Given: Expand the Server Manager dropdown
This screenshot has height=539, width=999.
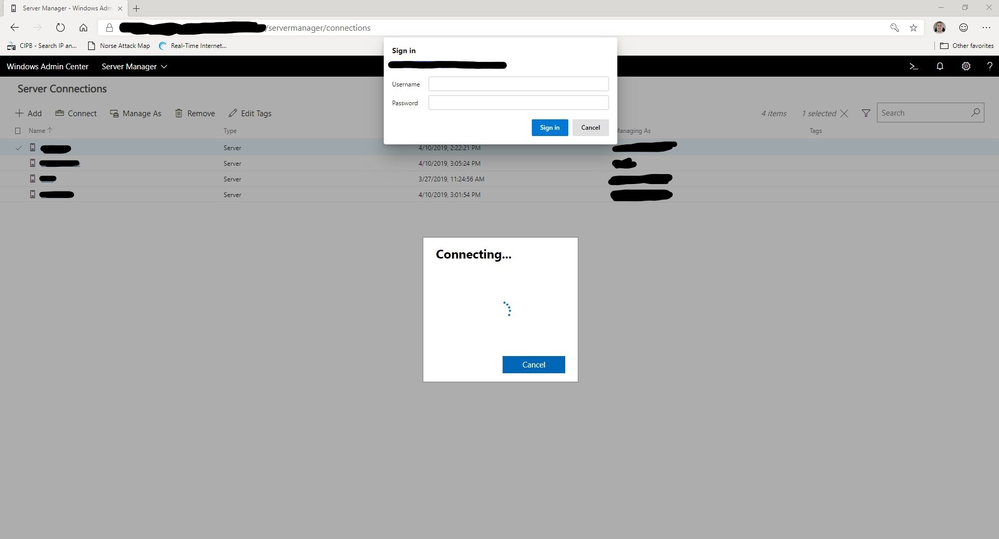Looking at the screenshot, I should tap(134, 66).
